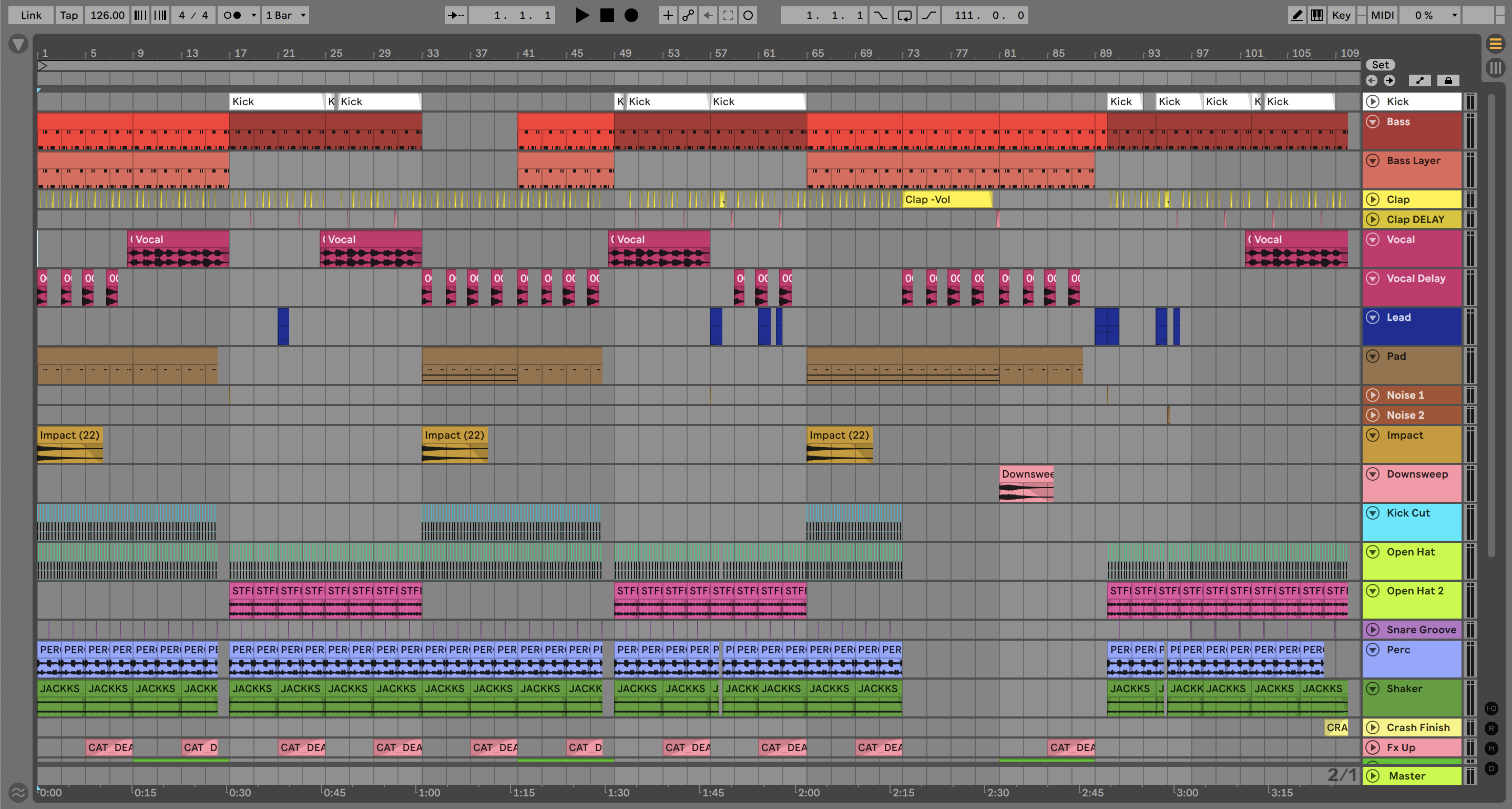Screen dimensions: 1512x809
Task: Click the 126.00 tempo field
Action: (107, 15)
